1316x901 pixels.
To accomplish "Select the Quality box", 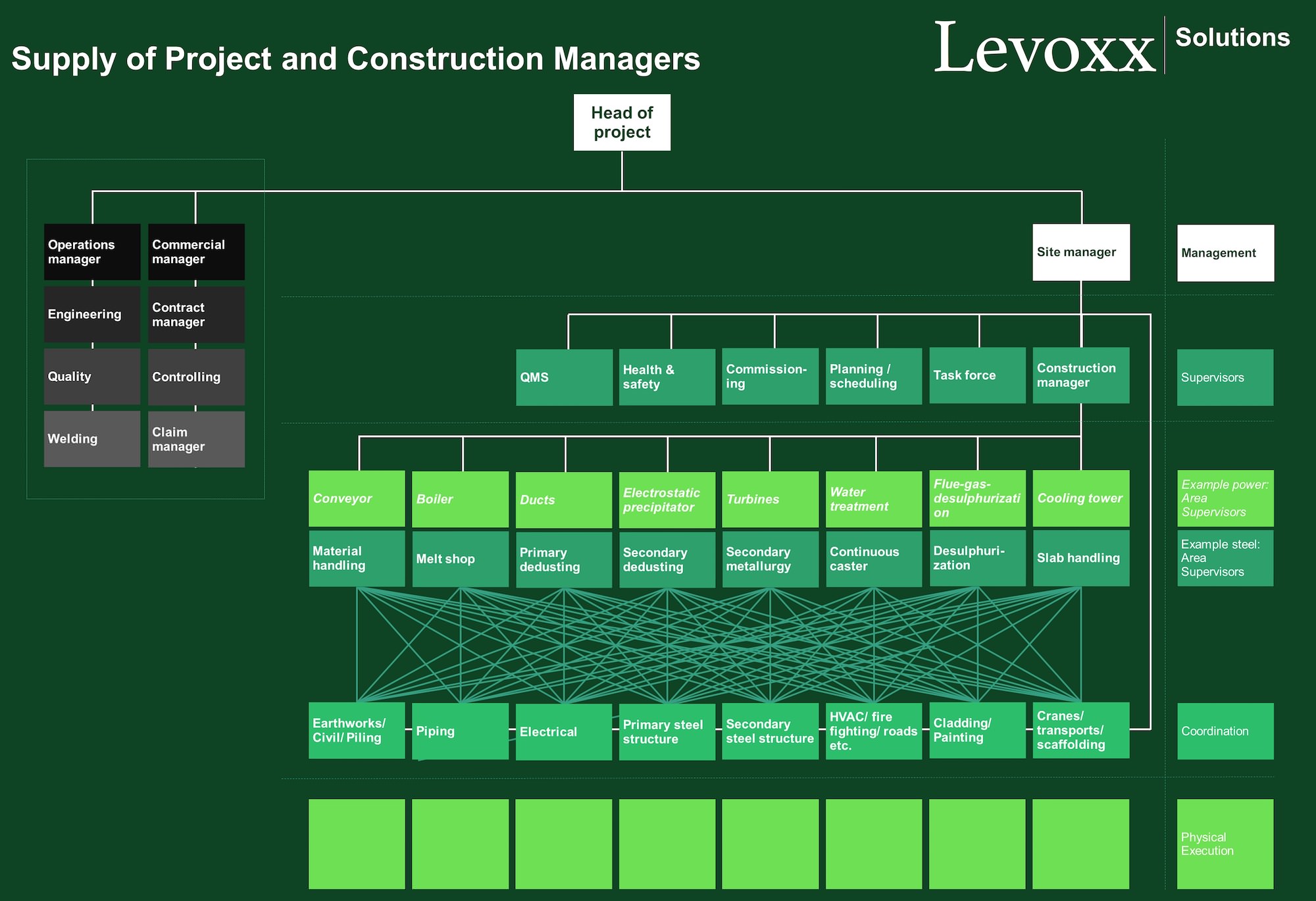I will 92,376.
